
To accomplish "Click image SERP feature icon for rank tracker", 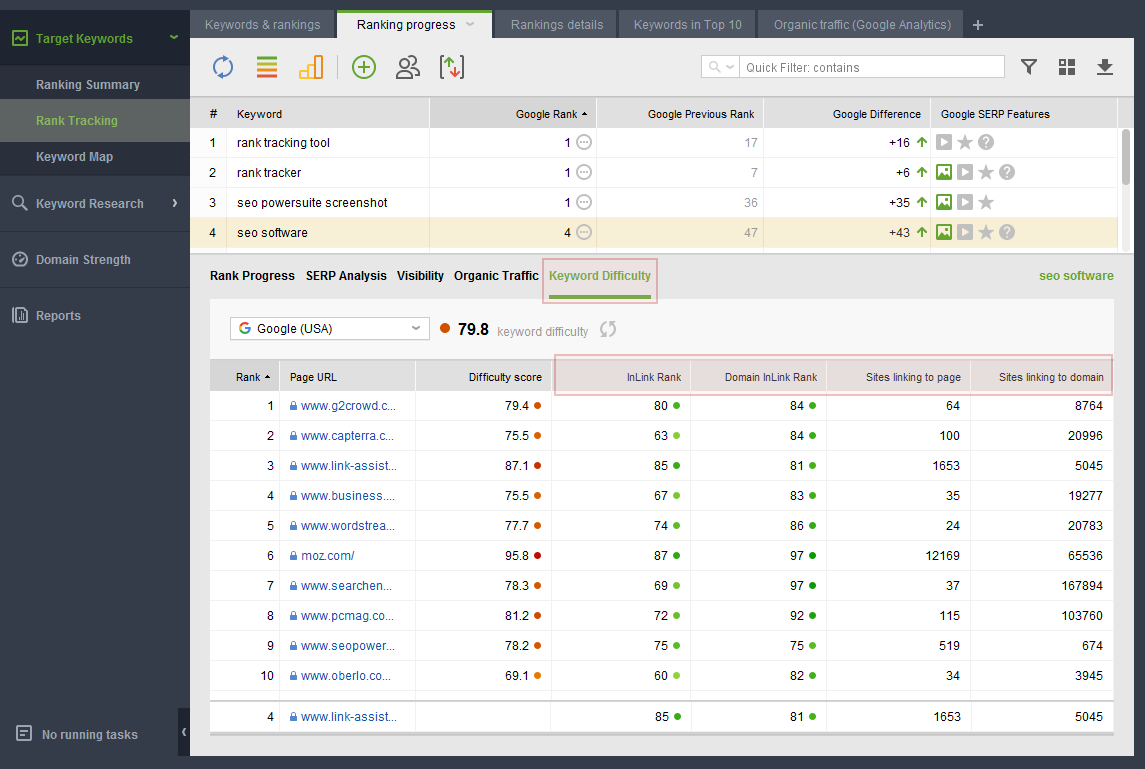I will tap(943, 172).
